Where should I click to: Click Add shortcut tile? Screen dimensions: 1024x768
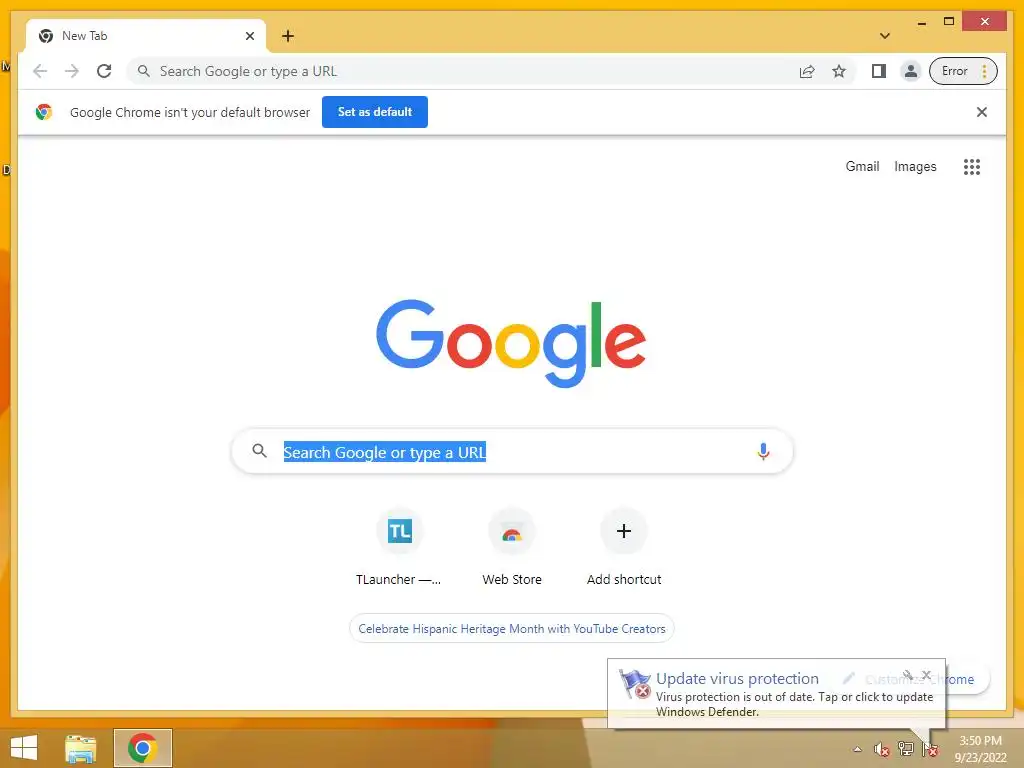pyautogui.click(x=624, y=547)
